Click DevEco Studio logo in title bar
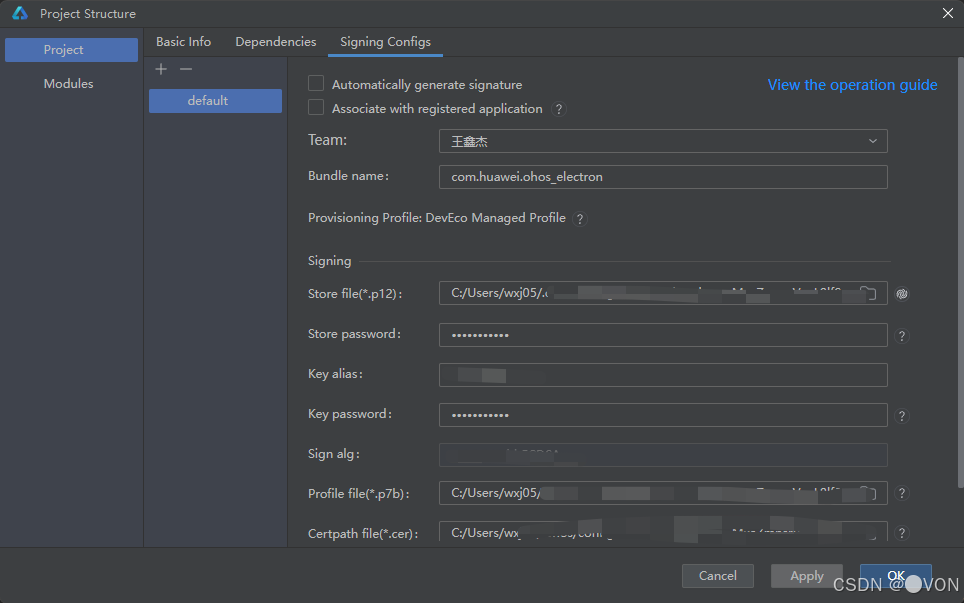 pyautogui.click(x=20, y=14)
